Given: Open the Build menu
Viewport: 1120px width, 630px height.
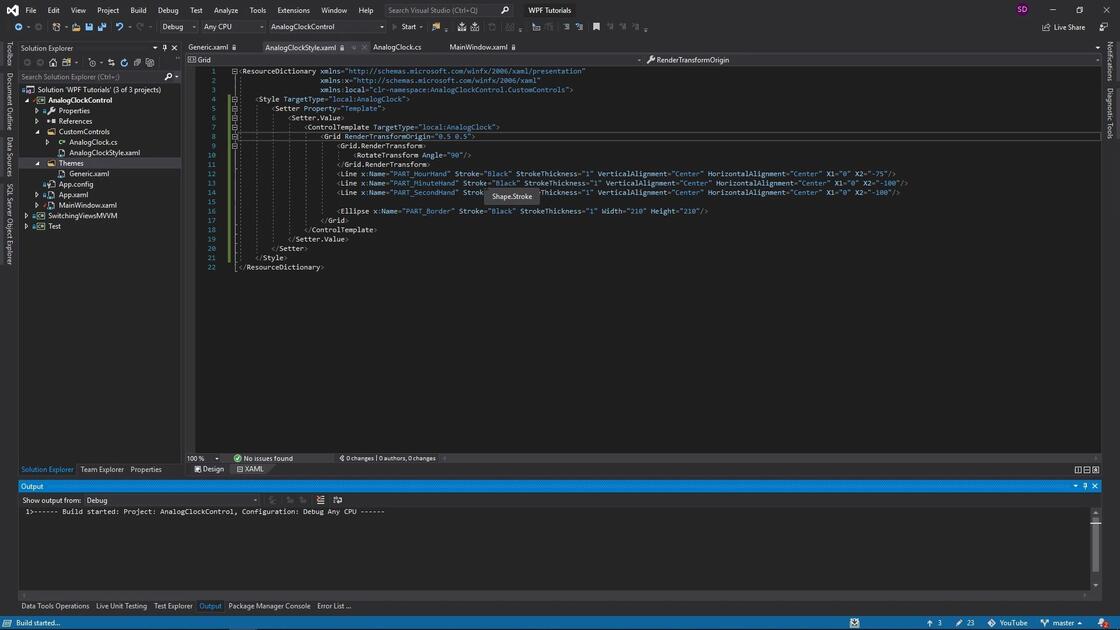Looking at the screenshot, I should [138, 11].
